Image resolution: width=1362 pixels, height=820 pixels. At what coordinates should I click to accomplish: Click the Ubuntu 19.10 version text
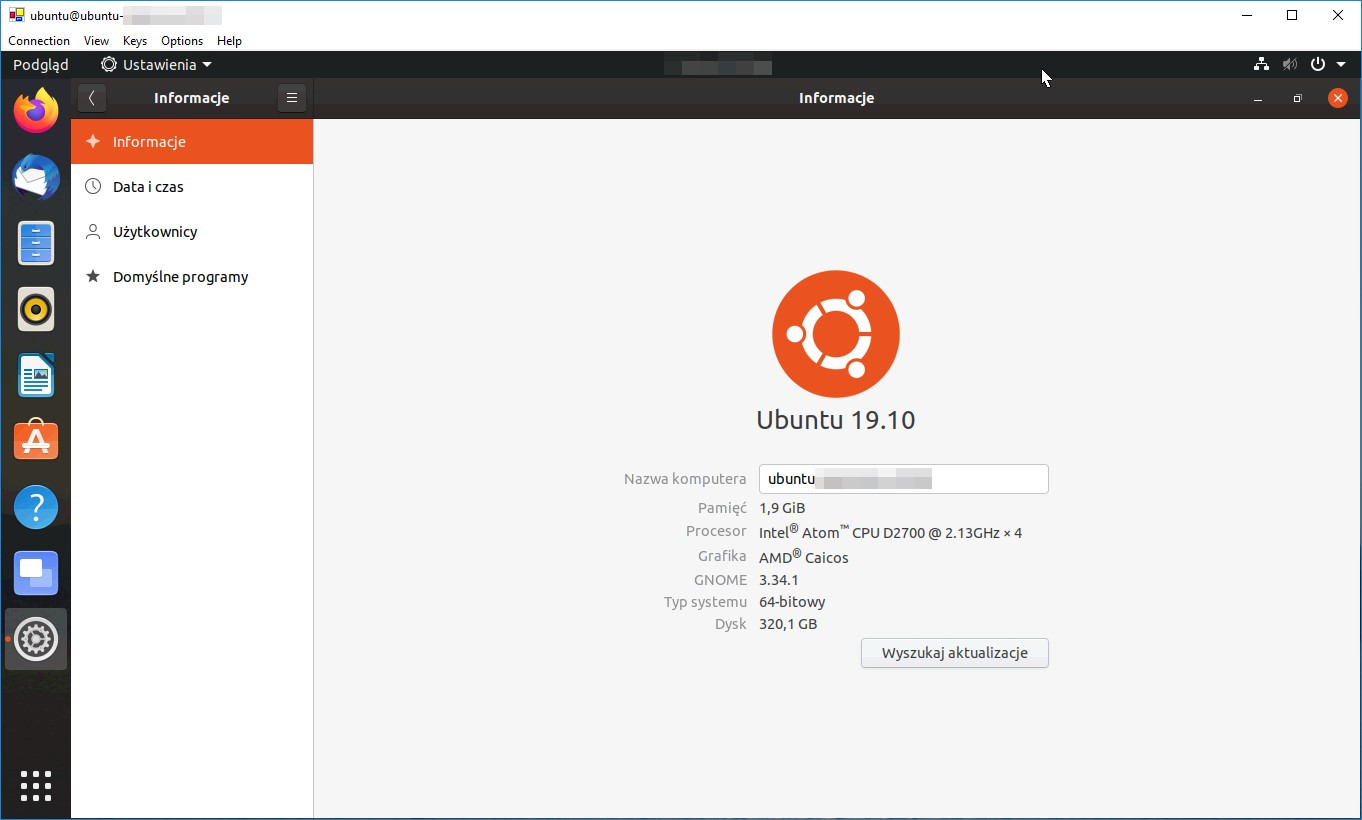pos(836,420)
